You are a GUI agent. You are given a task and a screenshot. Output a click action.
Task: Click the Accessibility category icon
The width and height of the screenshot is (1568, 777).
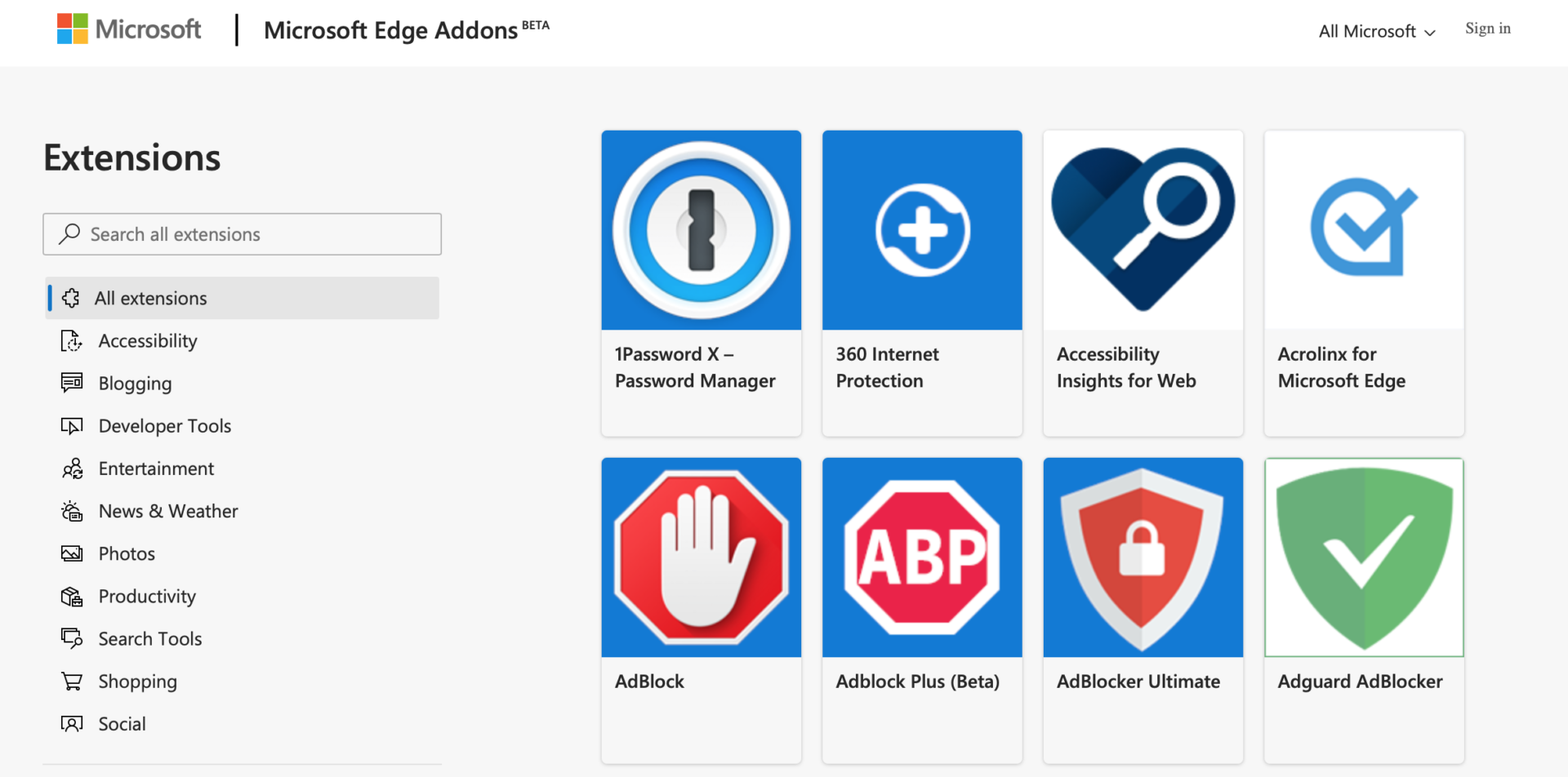(72, 340)
